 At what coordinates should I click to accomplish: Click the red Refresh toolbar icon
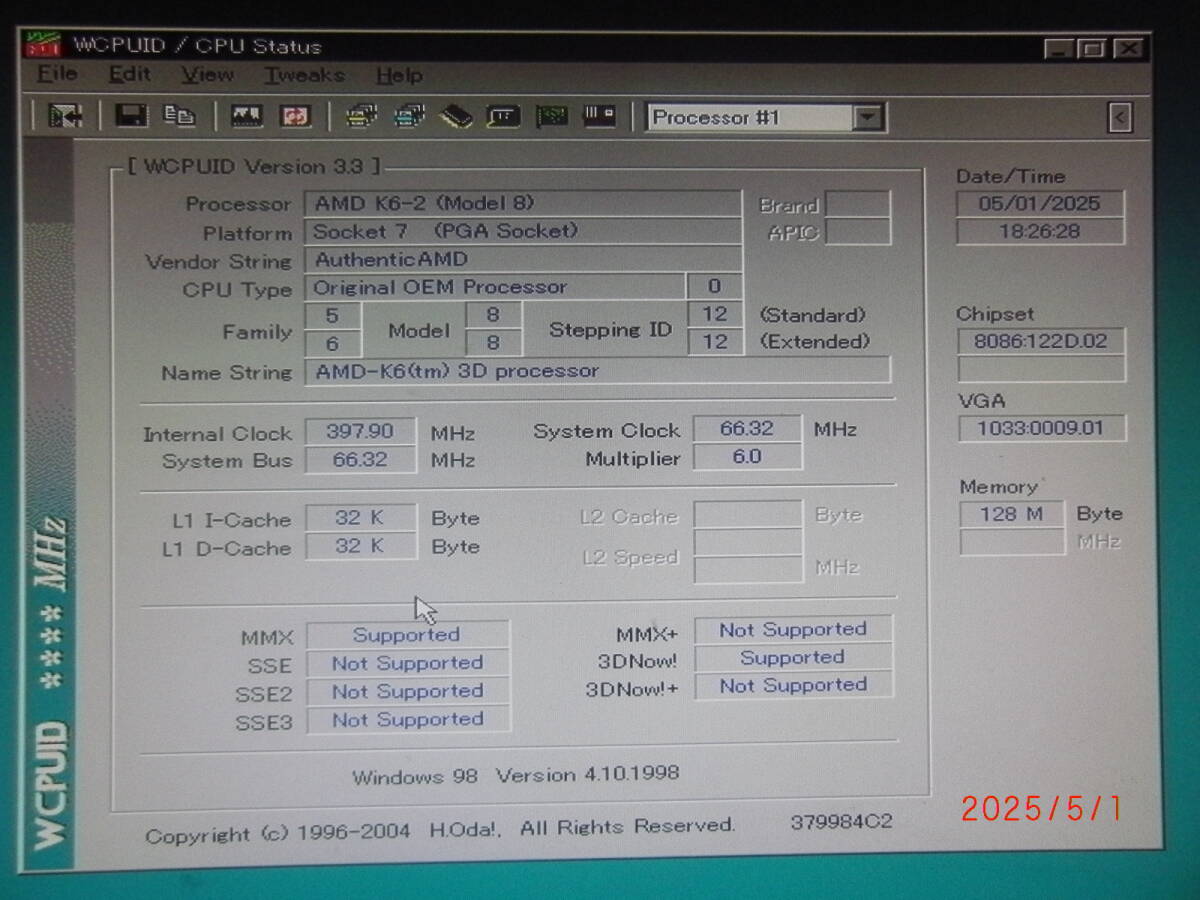(x=298, y=117)
